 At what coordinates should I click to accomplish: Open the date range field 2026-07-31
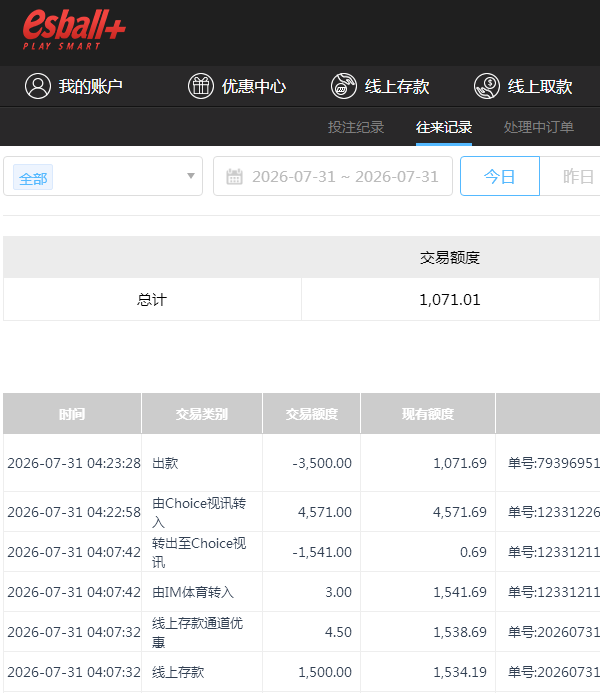click(333, 176)
